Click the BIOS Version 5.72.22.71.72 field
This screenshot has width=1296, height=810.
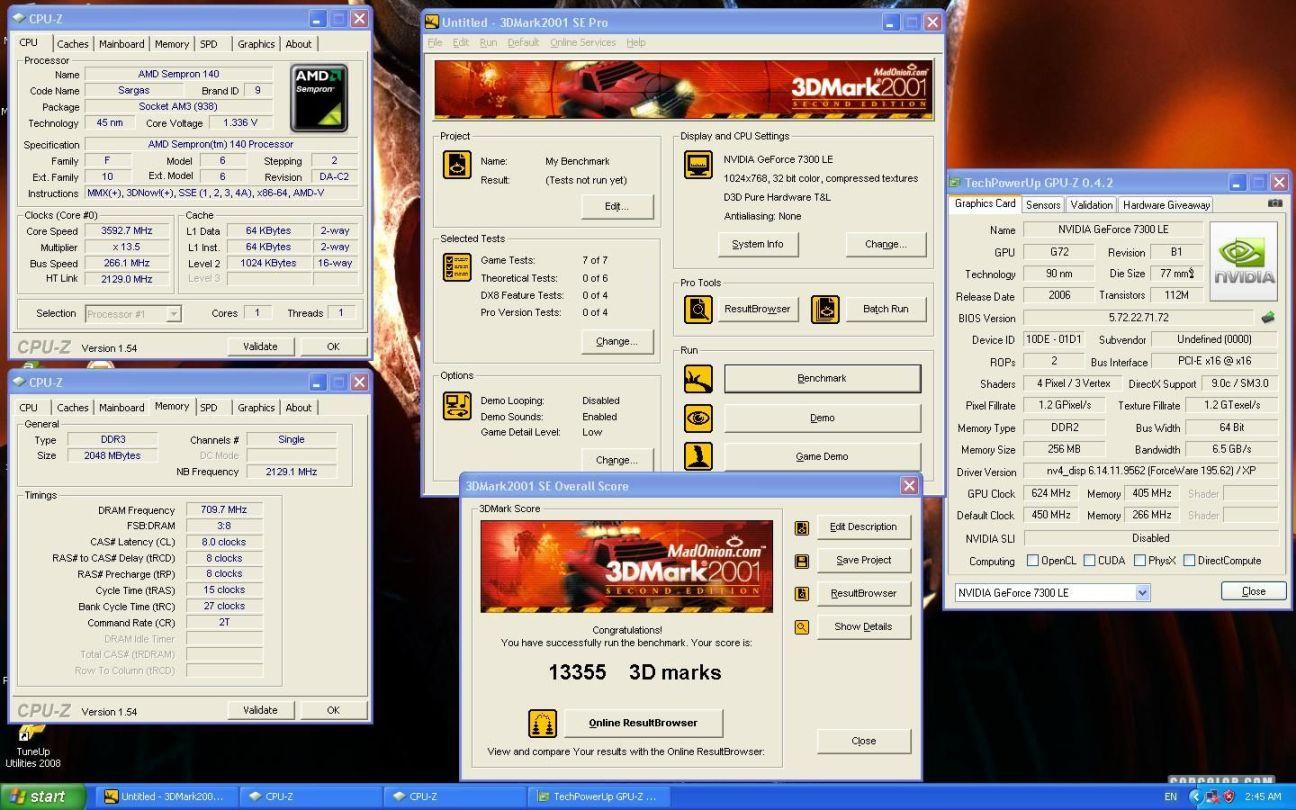(1138, 318)
